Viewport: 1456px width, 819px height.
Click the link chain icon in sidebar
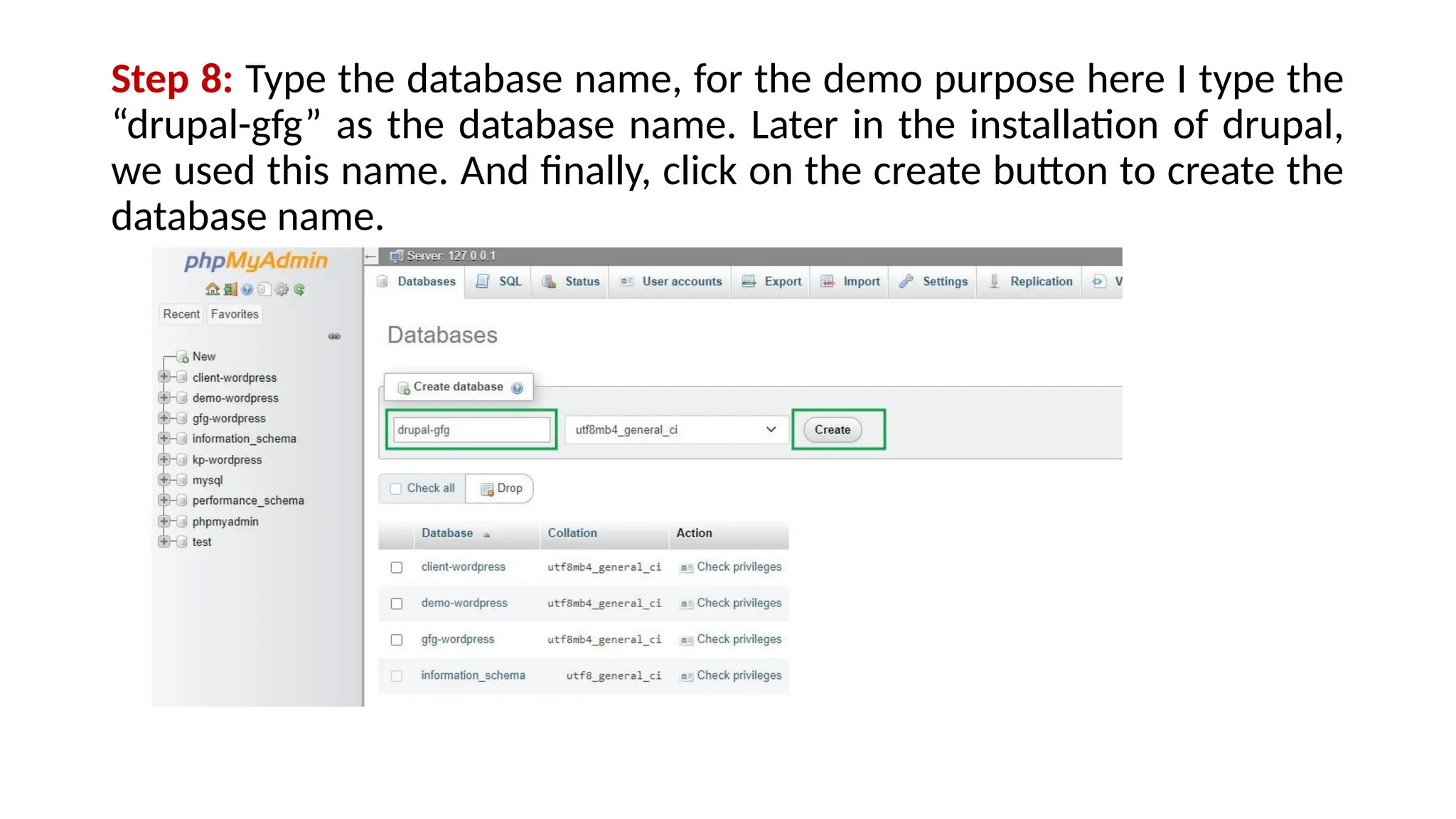point(334,336)
